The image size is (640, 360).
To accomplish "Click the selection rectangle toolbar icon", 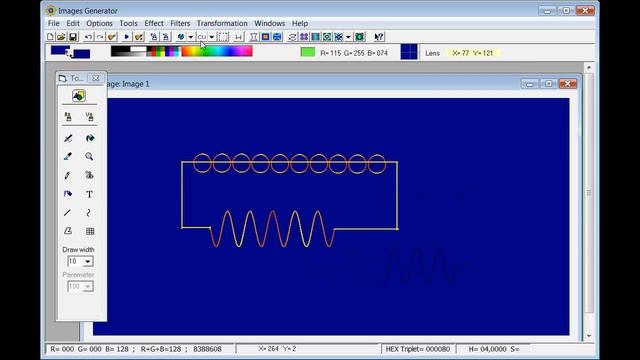I will 223,37.
